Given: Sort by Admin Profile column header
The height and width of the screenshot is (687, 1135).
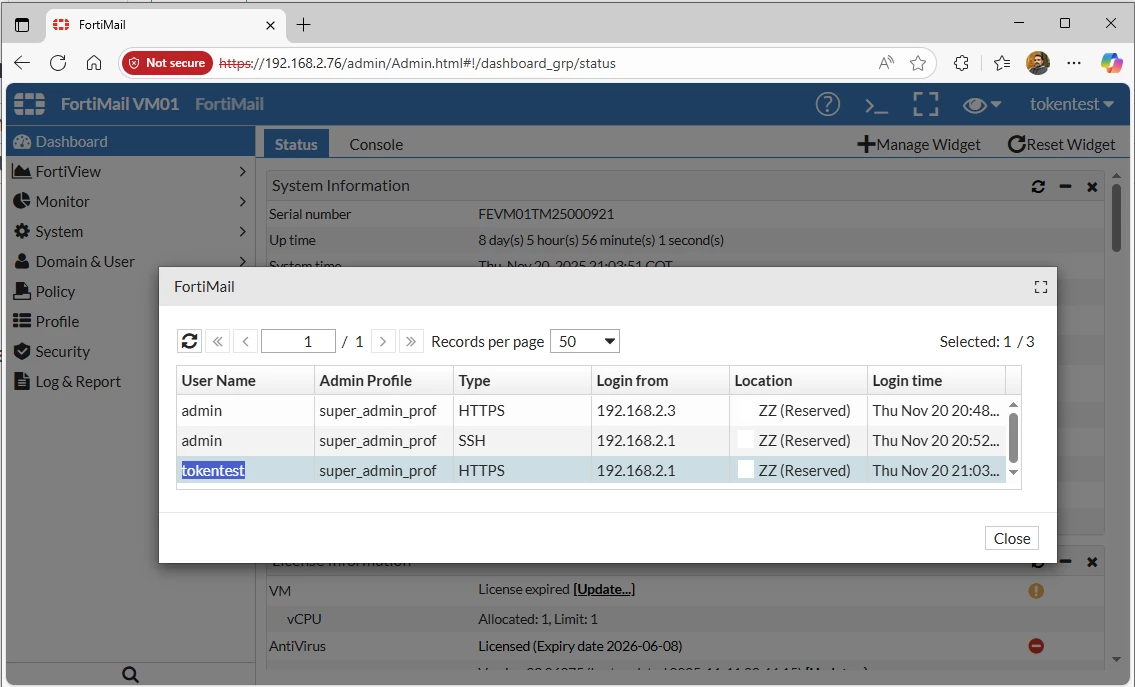Looking at the screenshot, I should (384, 380).
